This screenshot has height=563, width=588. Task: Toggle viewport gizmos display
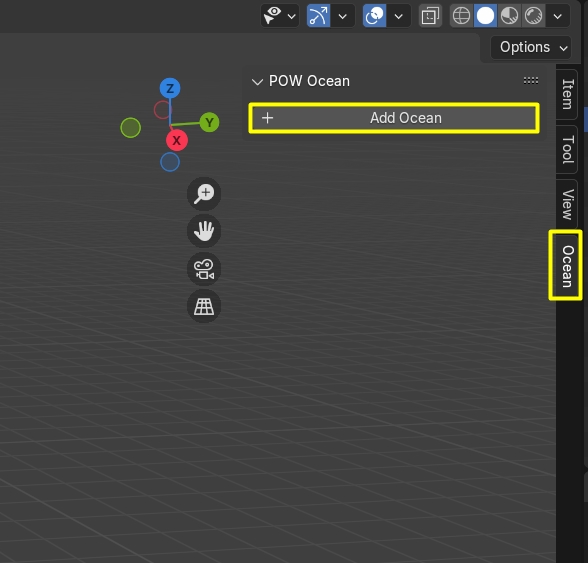click(318, 16)
